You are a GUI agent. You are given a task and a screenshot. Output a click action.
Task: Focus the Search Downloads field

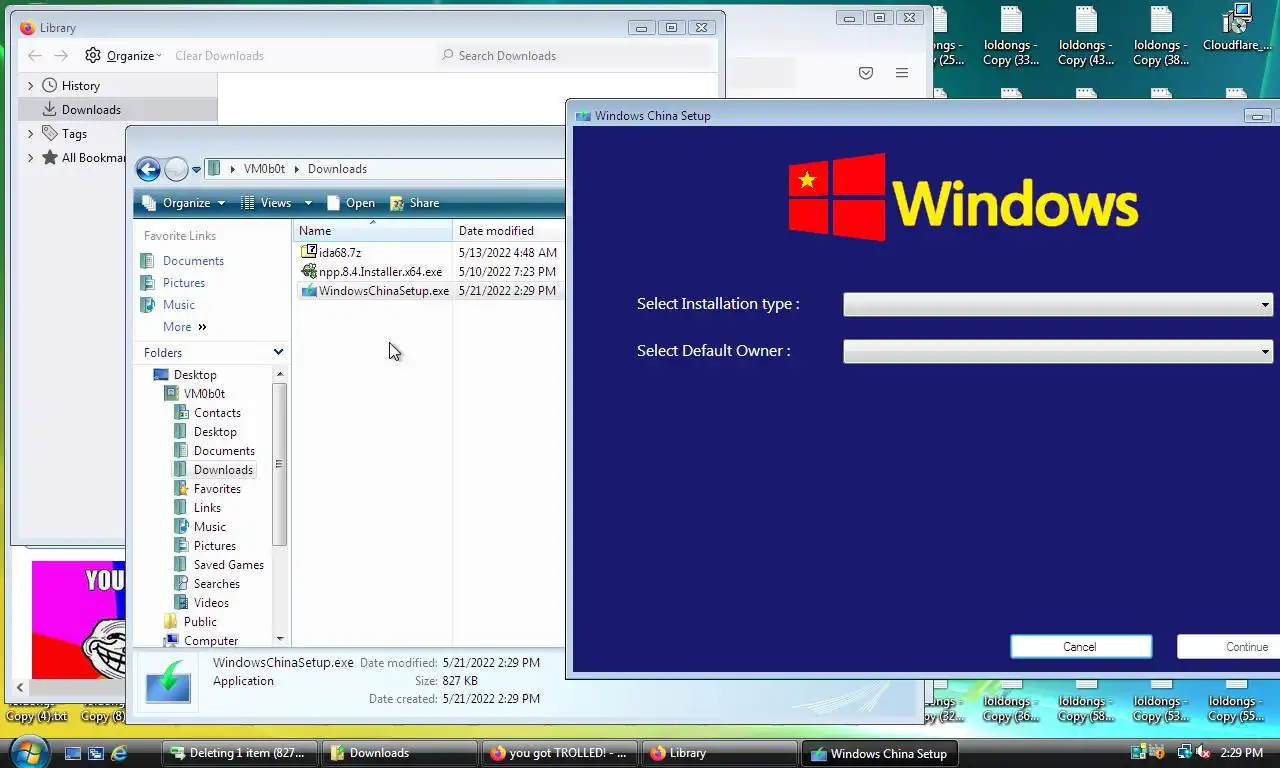pos(575,56)
